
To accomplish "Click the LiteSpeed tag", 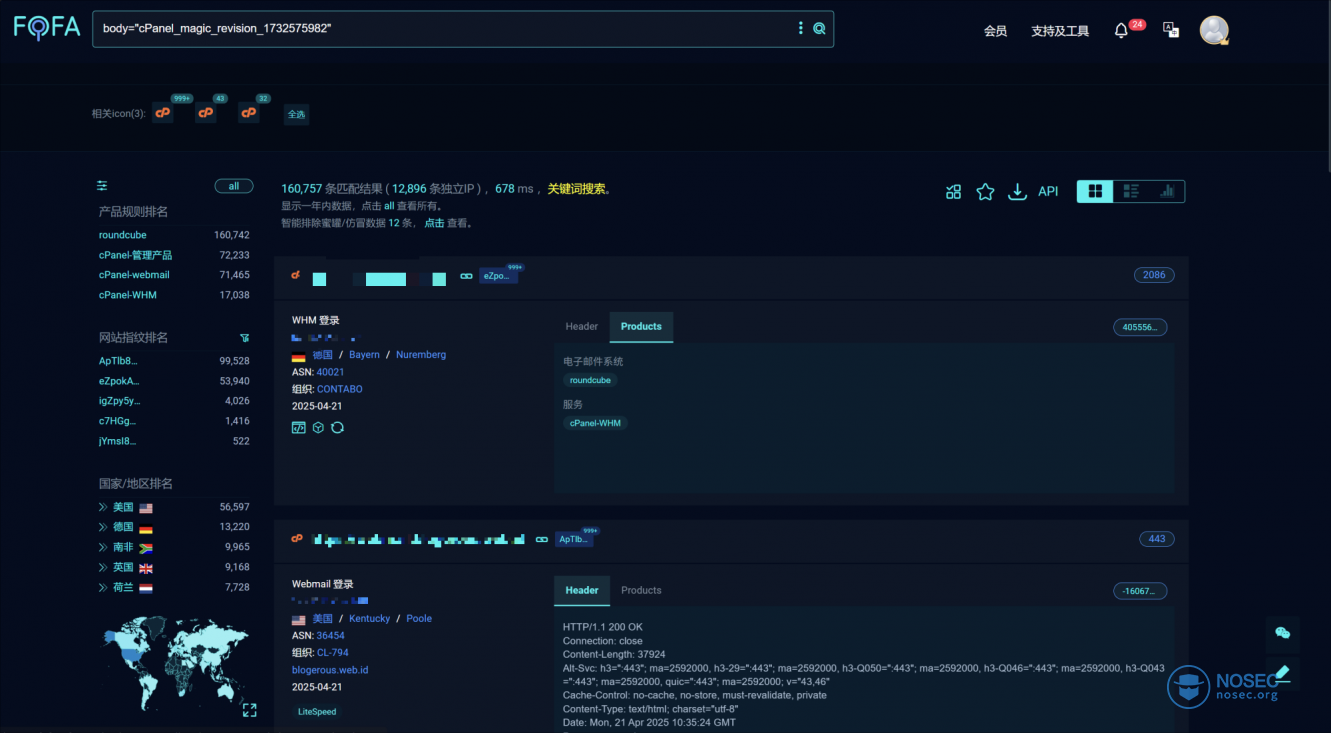I will click(x=317, y=712).
